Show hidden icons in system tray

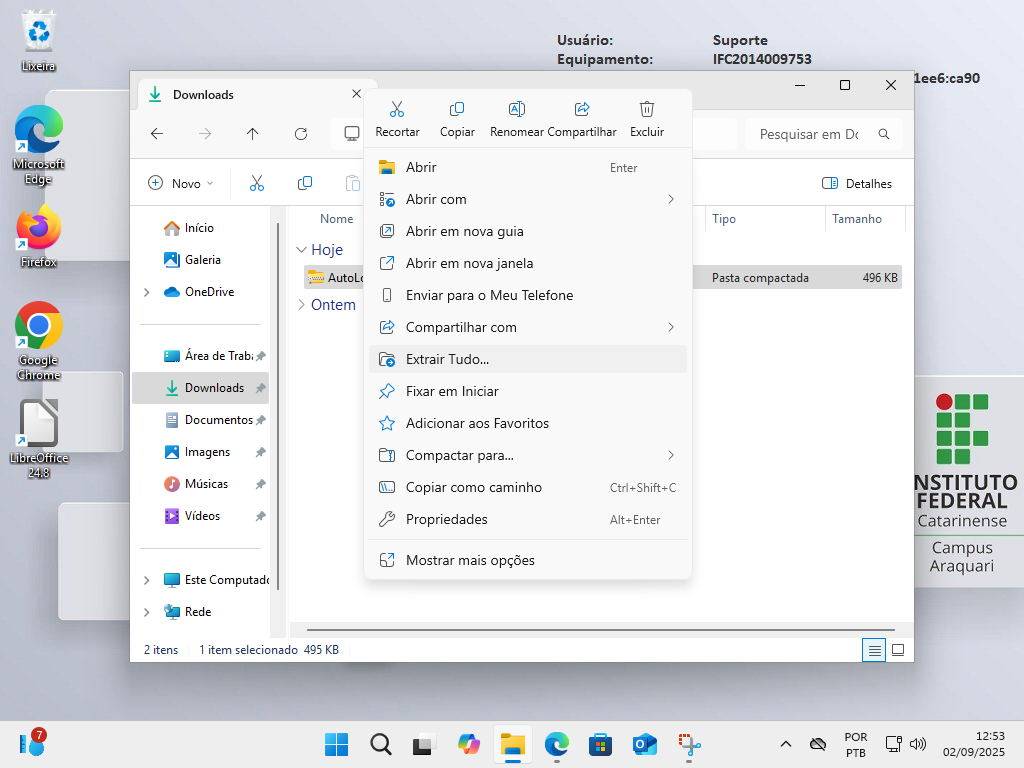tap(786, 744)
